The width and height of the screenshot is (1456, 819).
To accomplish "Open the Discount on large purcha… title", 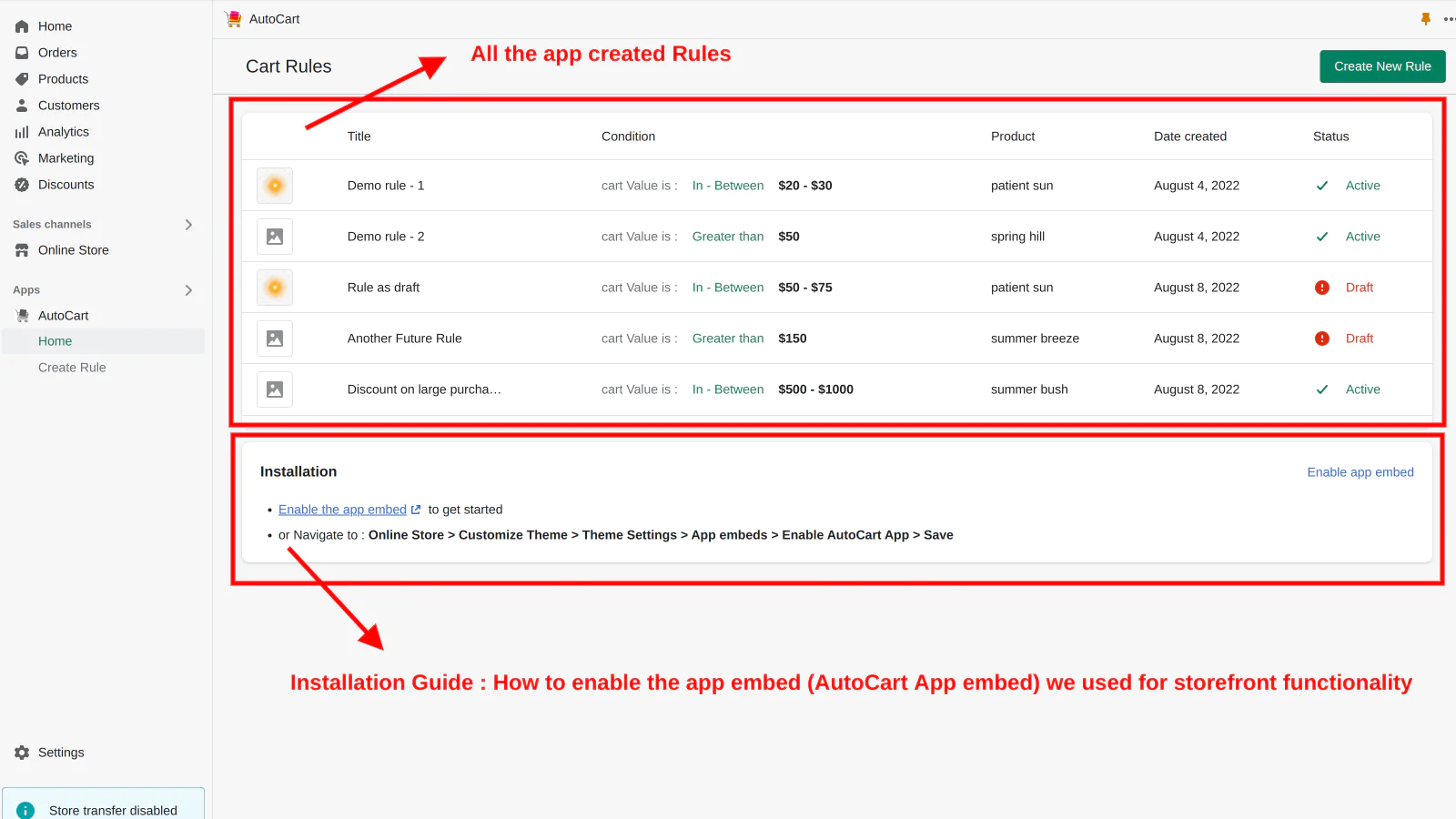I will [424, 389].
